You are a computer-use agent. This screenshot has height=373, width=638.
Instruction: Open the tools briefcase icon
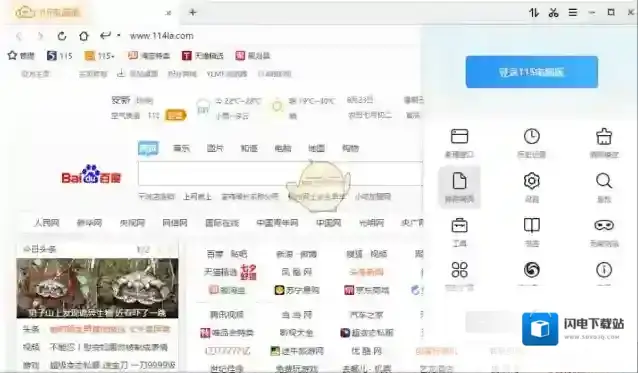point(459,231)
